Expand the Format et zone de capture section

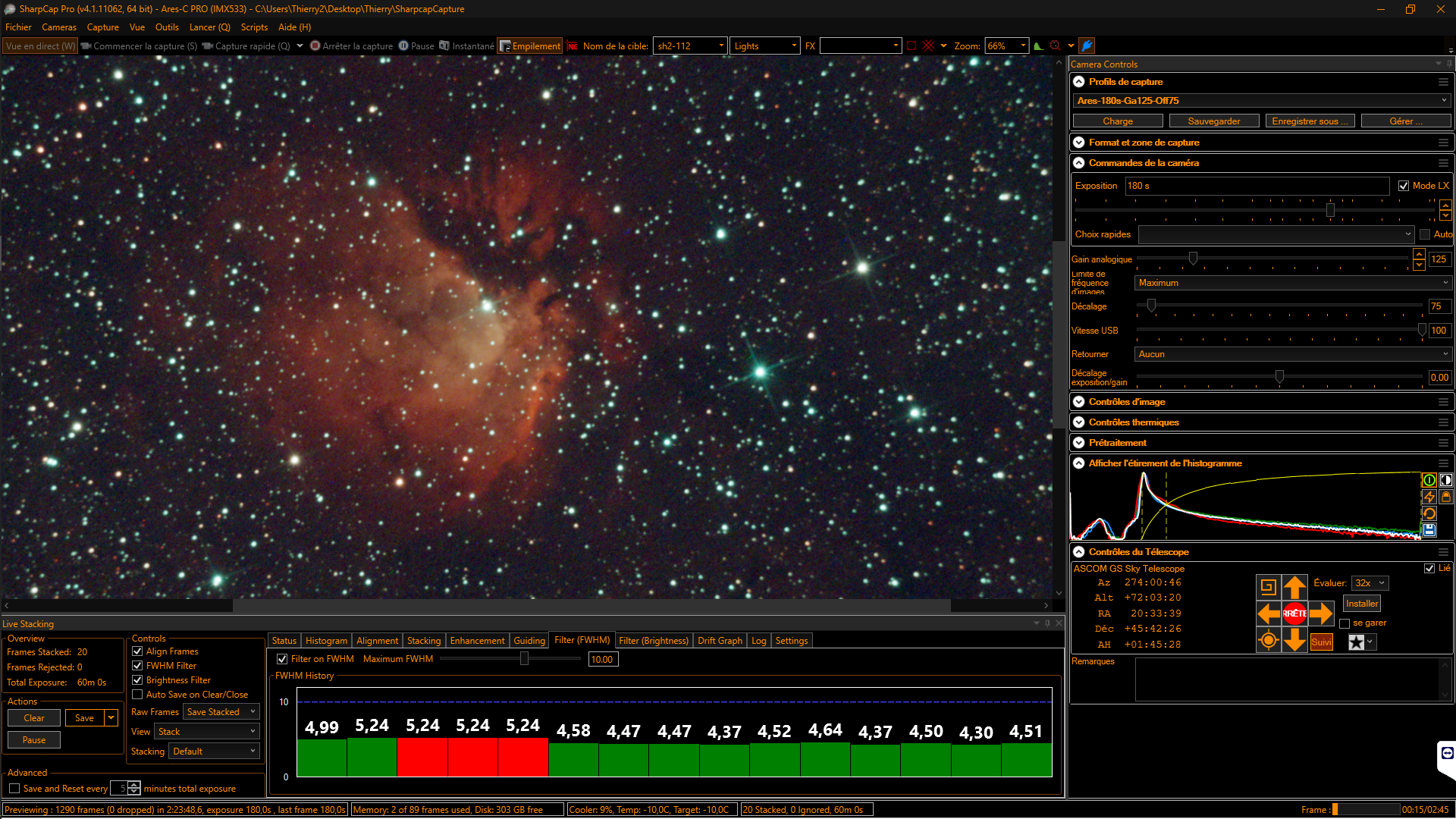[1078, 143]
